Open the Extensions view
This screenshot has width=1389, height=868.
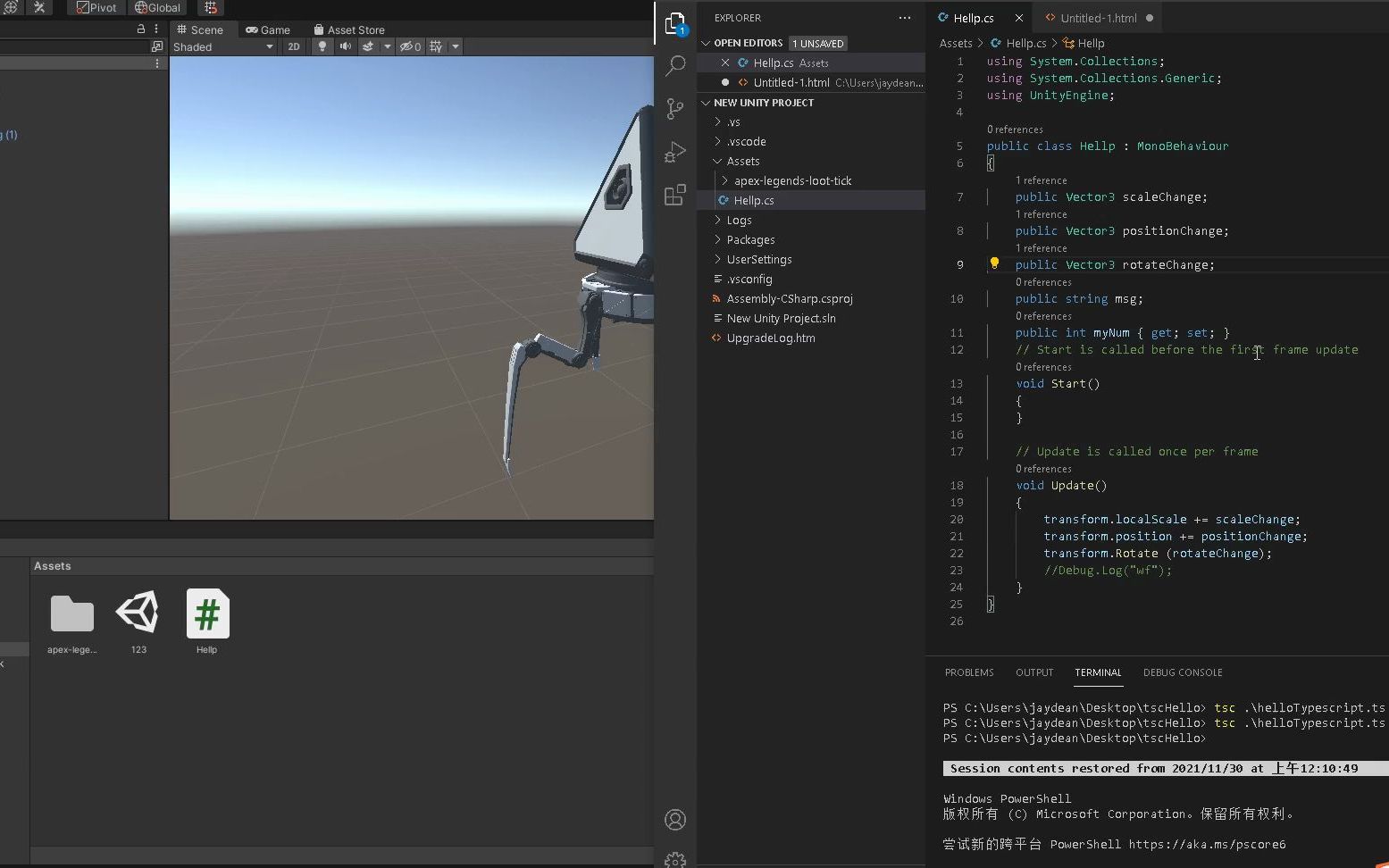[675, 195]
